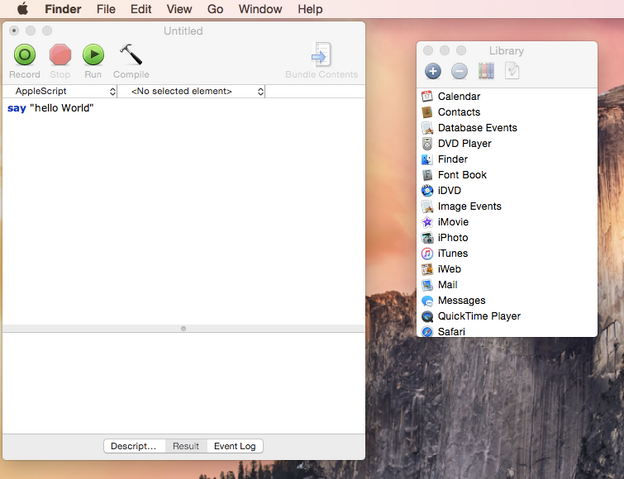Image resolution: width=624 pixels, height=479 pixels.
Task: Click the document icon in Library toolbar
Action: click(512, 71)
